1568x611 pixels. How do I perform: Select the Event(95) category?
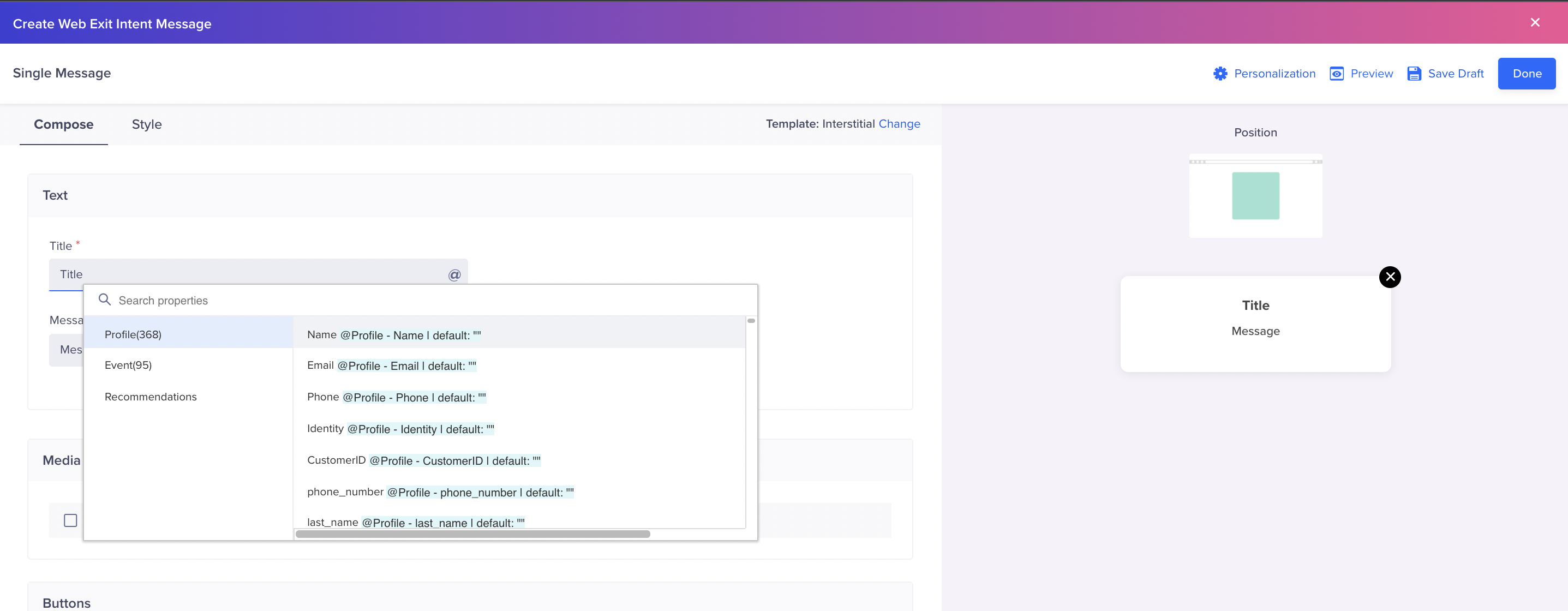click(128, 365)
